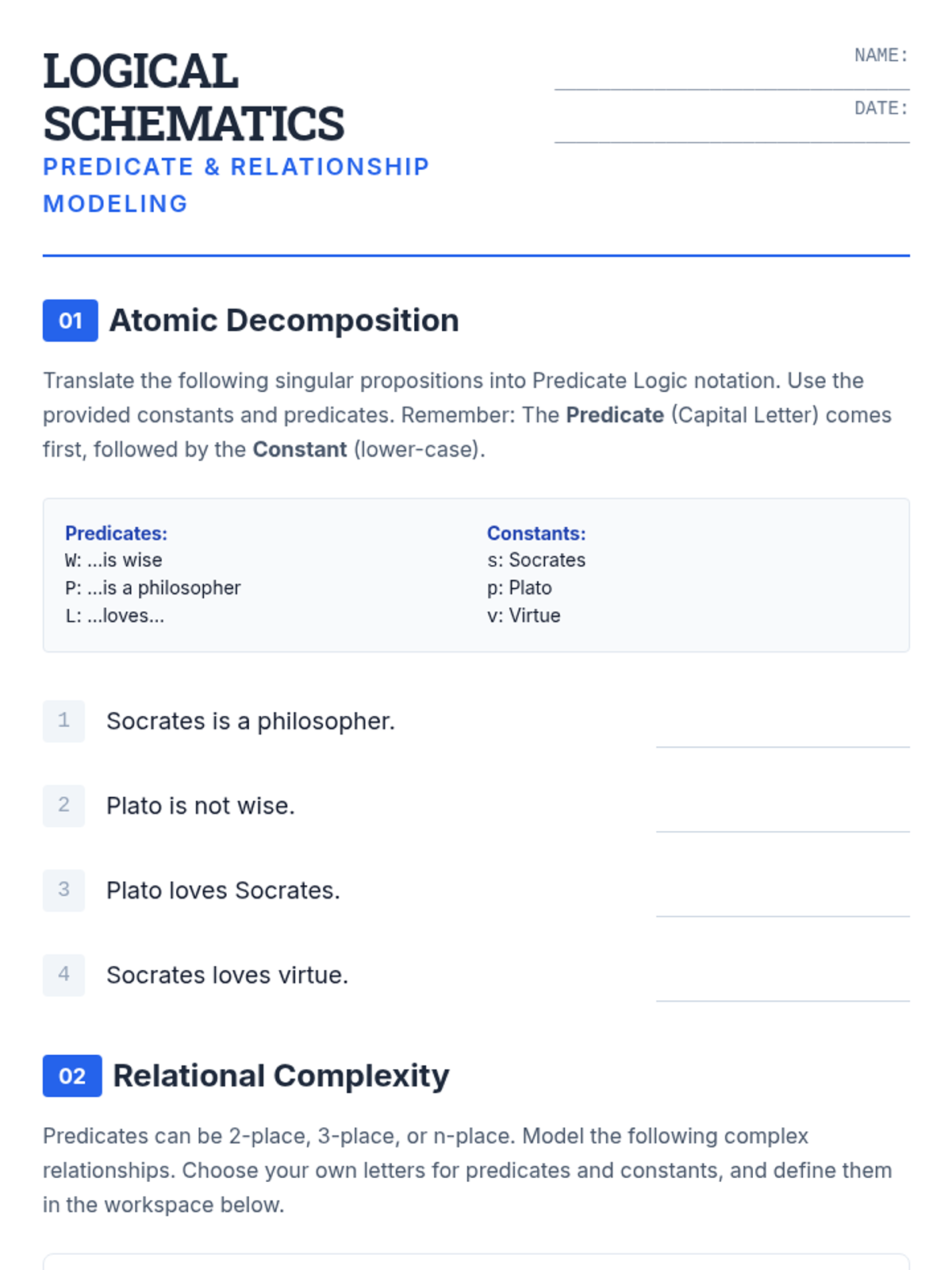Screen dimensions: 952x1270
Task: Click the 'Atomic Decomposition' heading
Action: (x=284, y=321)
